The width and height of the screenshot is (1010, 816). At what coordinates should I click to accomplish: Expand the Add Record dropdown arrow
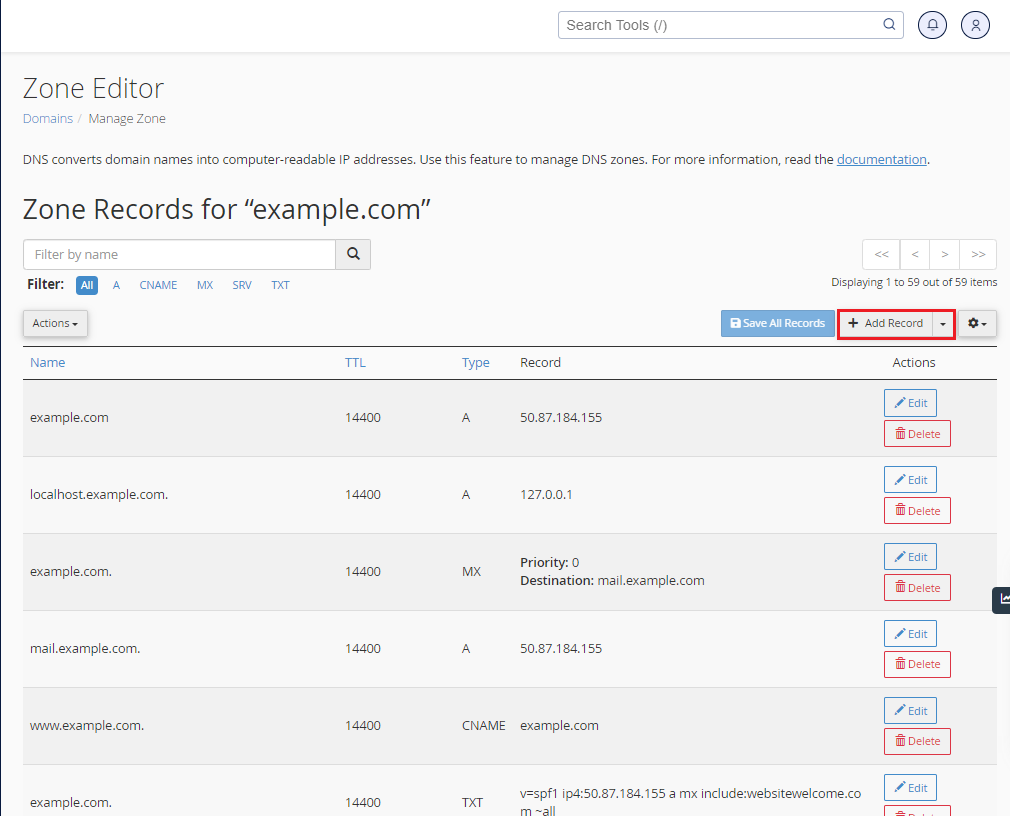pyautogui.click(x=943, y=323)
